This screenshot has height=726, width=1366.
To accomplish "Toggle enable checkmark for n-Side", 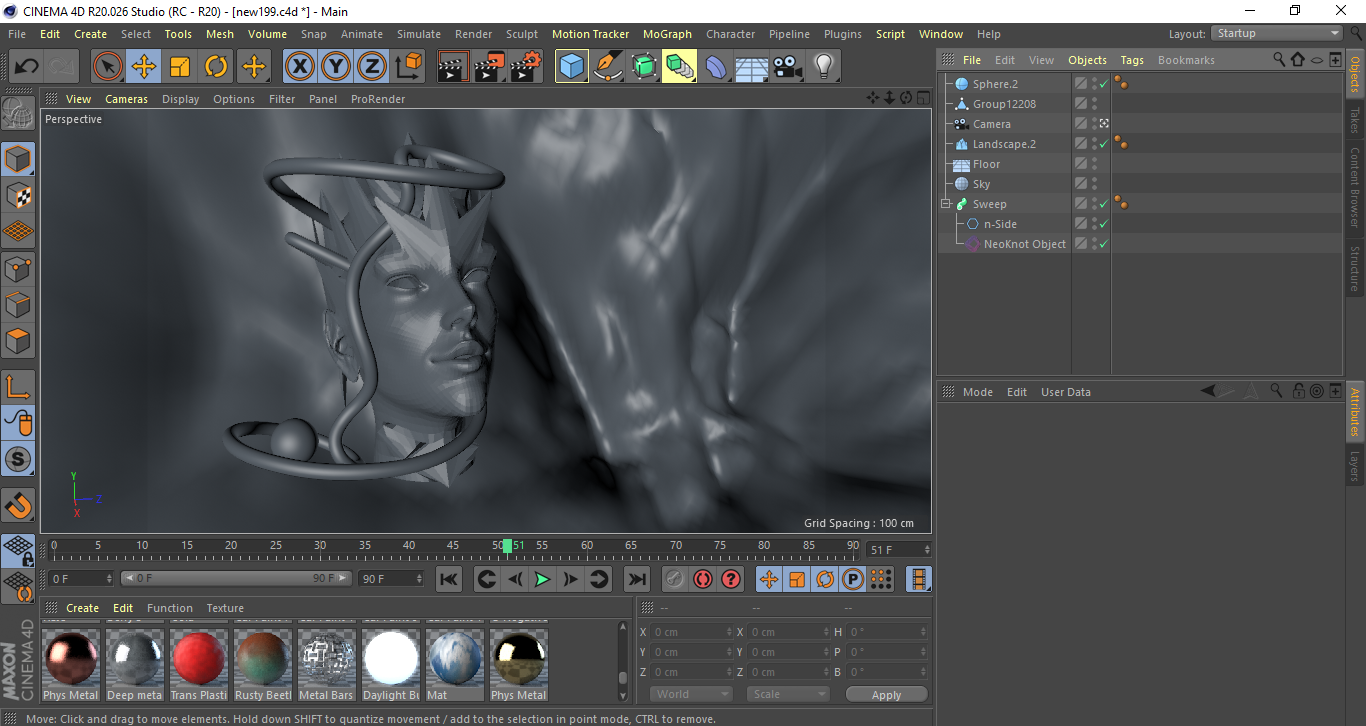I will click(1103, 224).
